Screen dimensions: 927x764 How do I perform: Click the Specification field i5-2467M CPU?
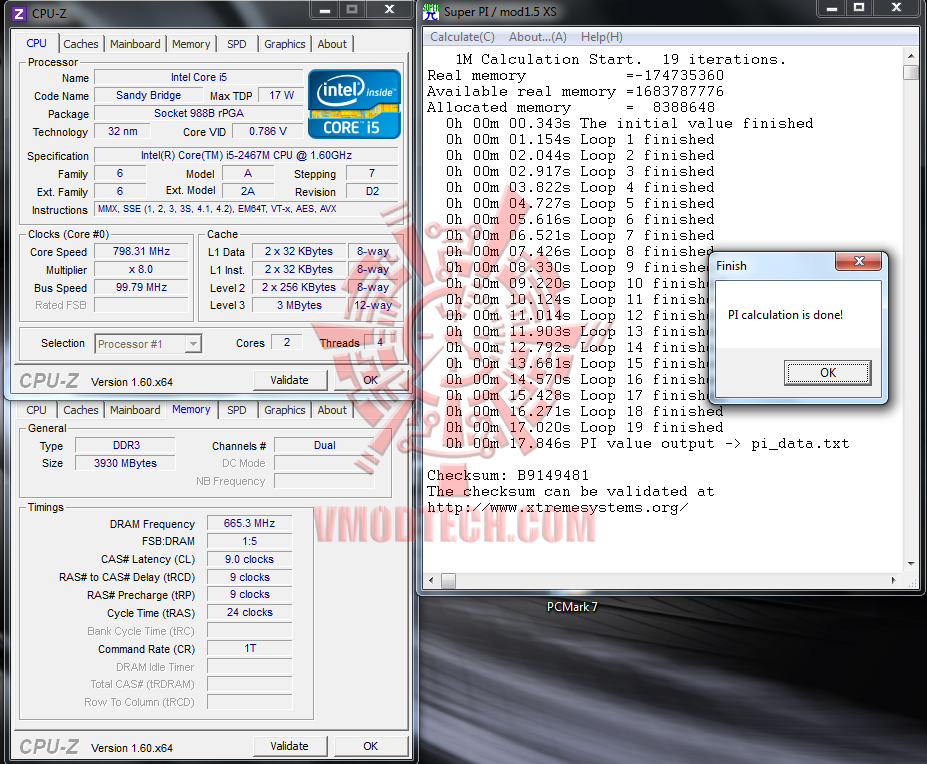pos(247,156)
